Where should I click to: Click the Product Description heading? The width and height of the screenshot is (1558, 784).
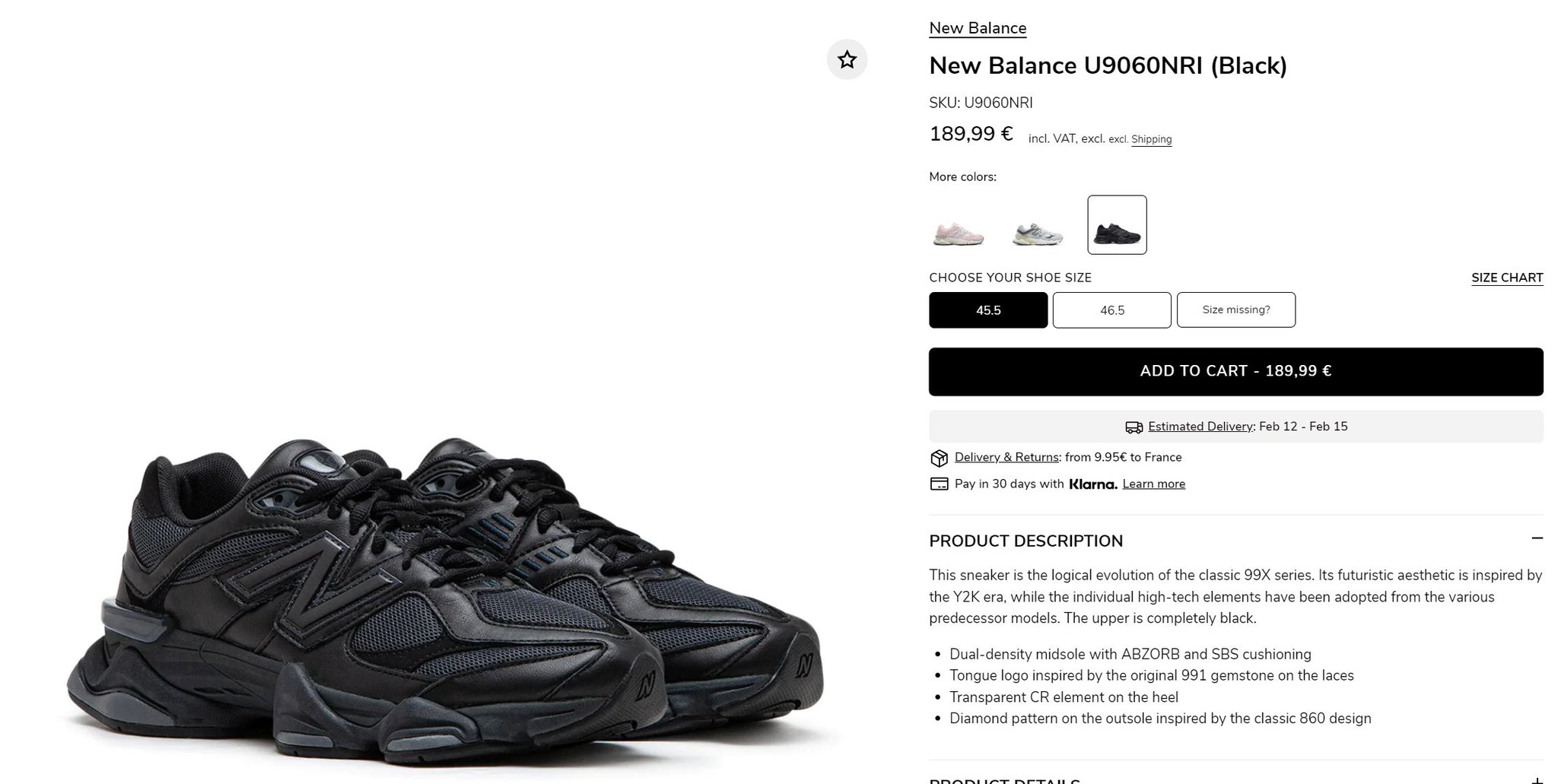point(1025,541)
